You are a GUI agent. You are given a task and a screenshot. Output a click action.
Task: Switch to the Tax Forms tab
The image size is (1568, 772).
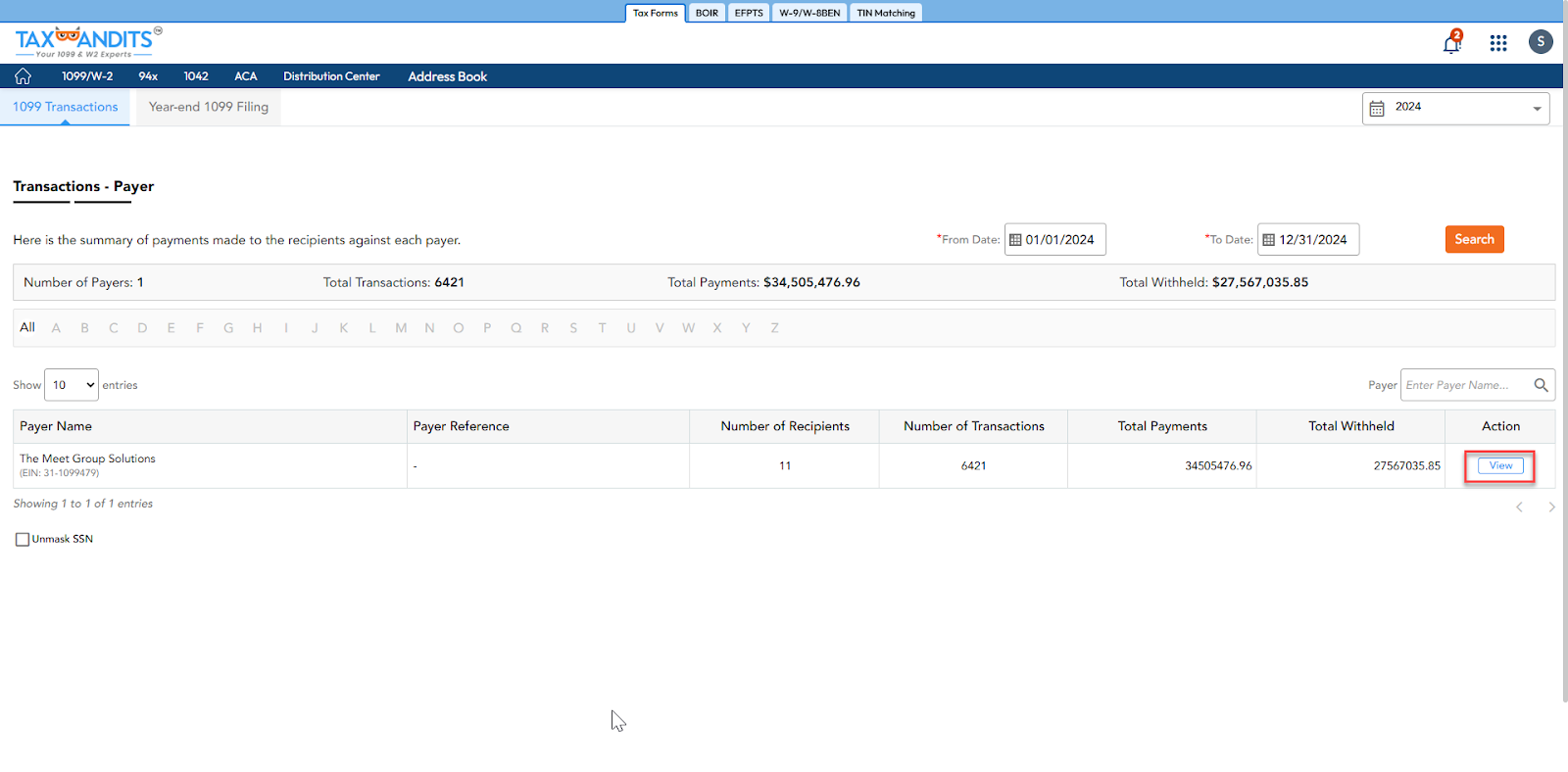[655, 13]
